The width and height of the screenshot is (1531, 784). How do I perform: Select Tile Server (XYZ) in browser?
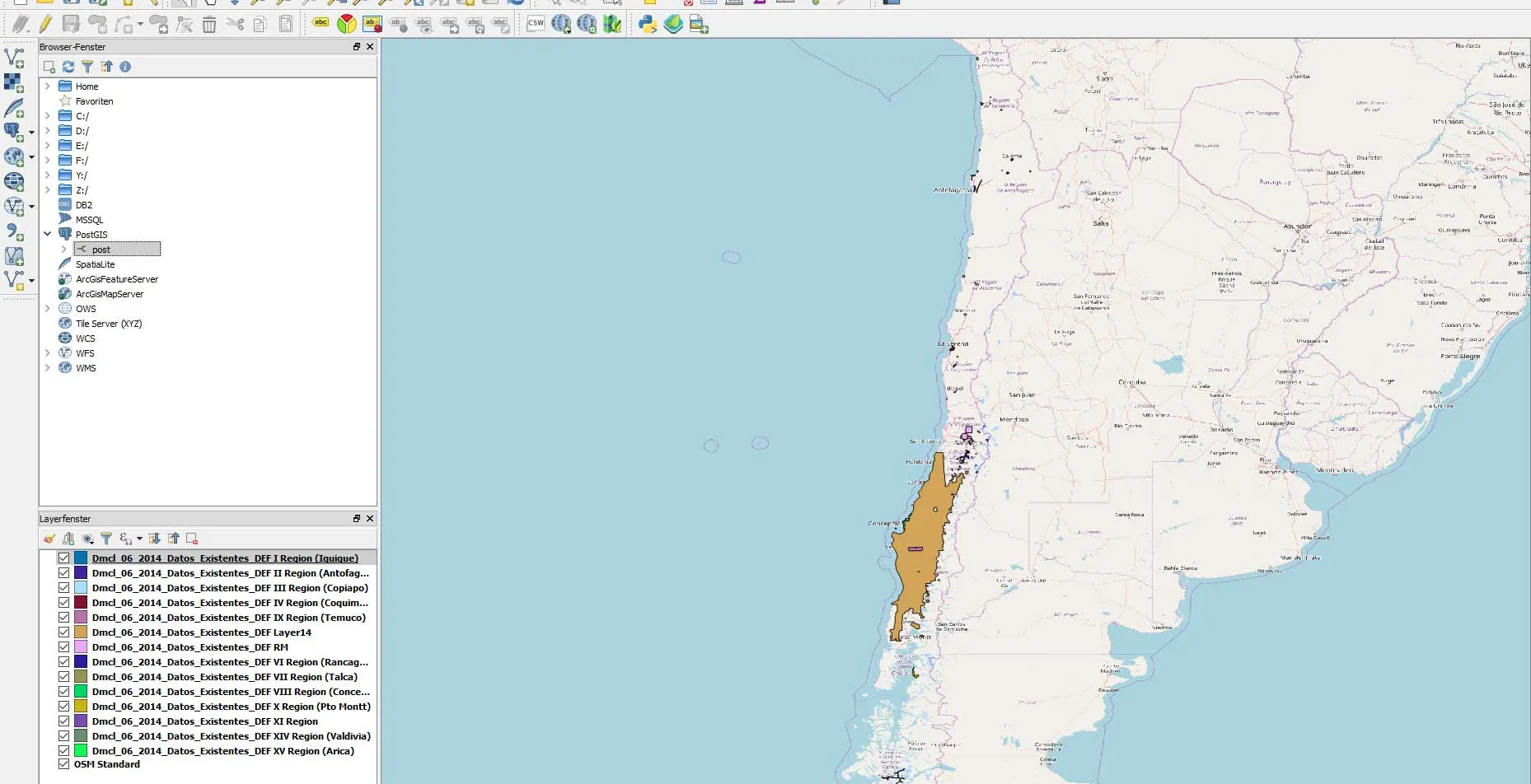click(109, 324)
